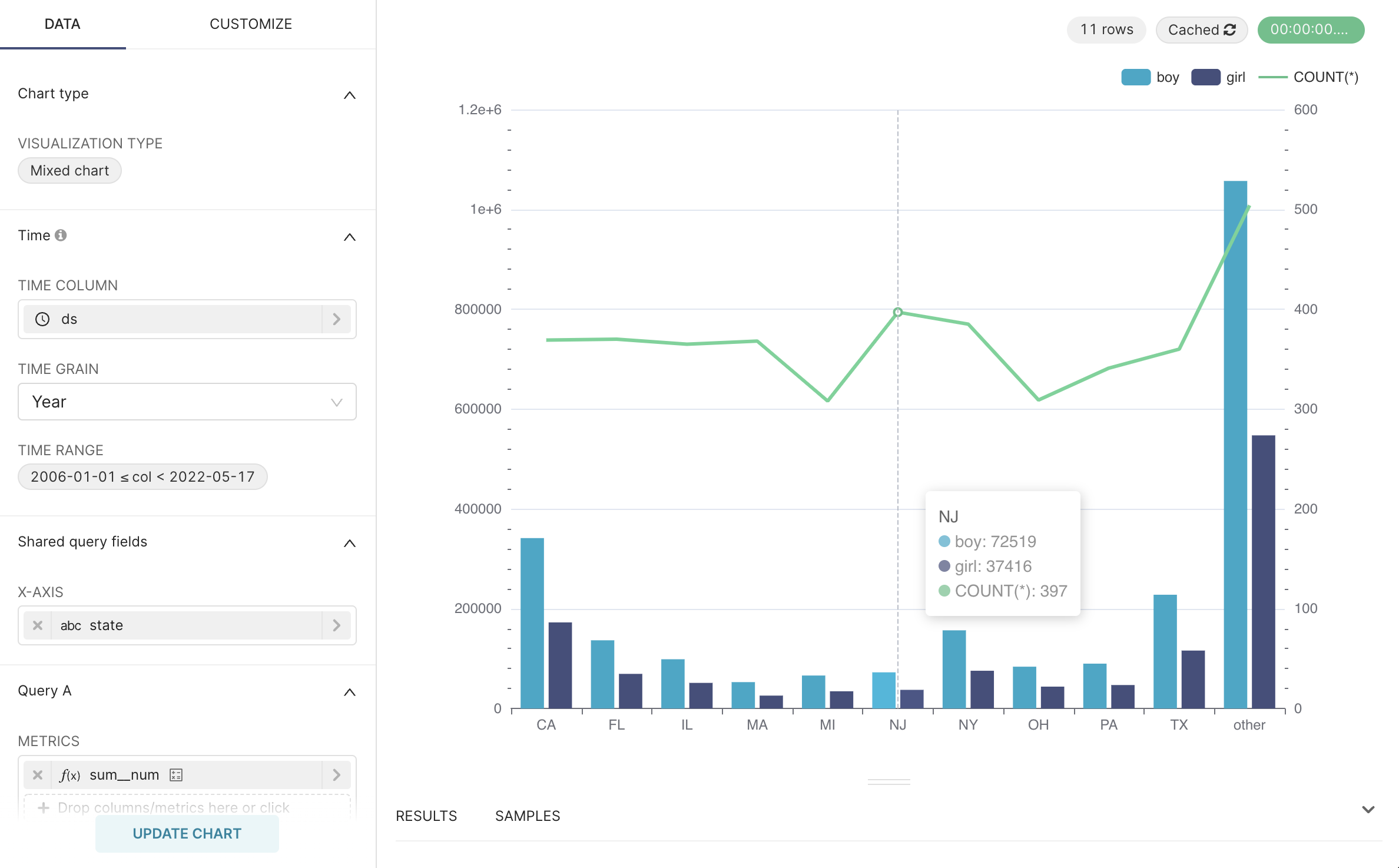Open the sum__num metric options arrow
This screenshot has height=868, width=1399.
336,775
